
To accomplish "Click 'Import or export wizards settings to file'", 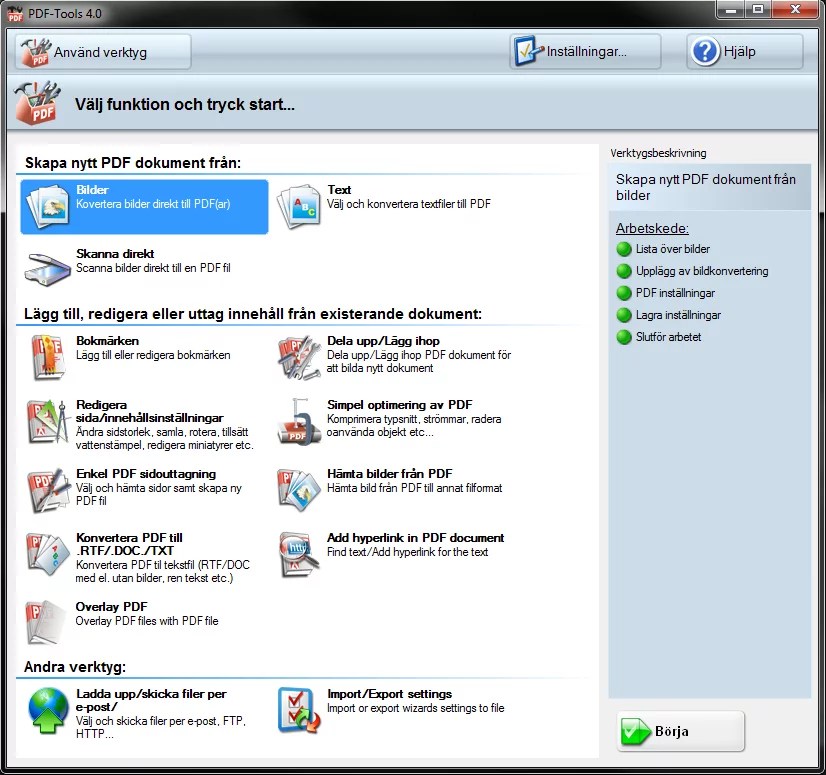I will pyautogui.click(x=416, y=708).
